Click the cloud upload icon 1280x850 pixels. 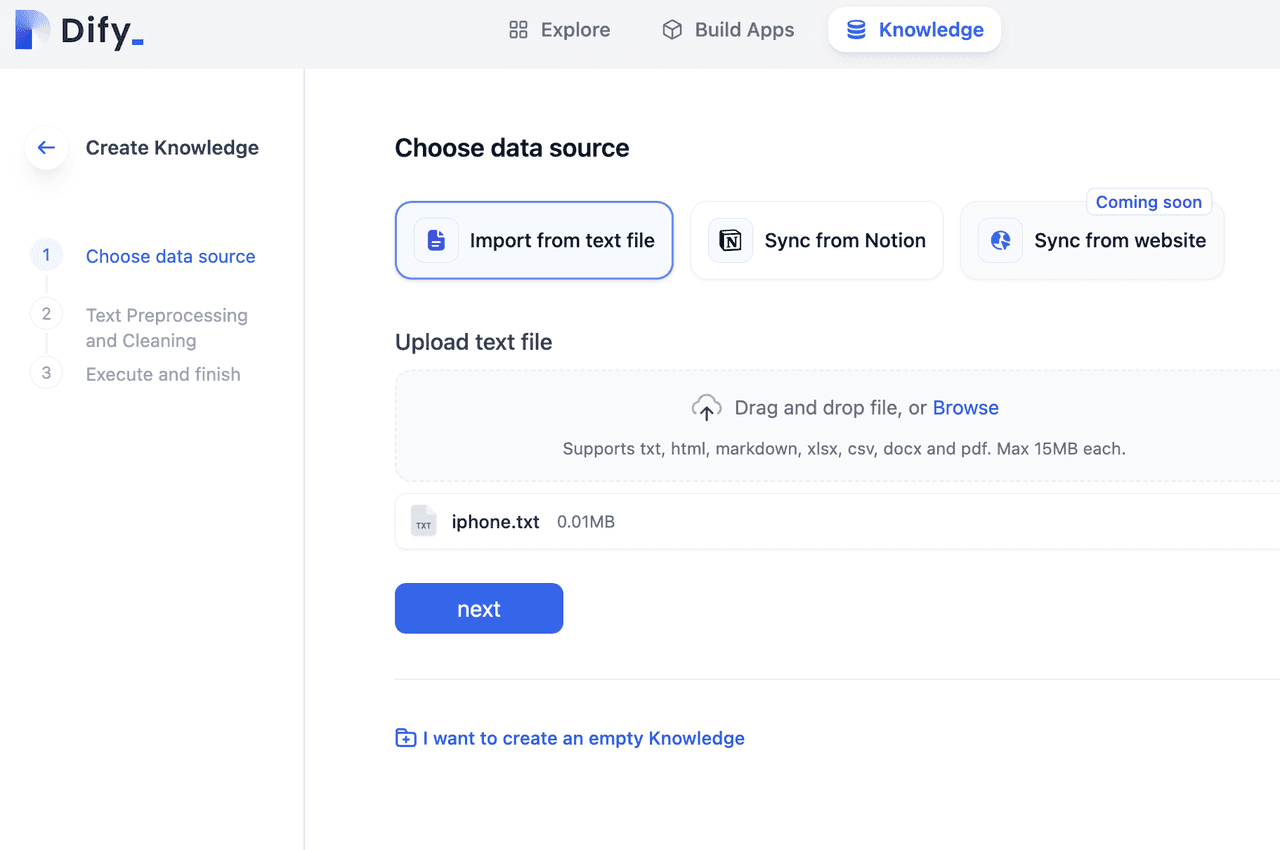tap(706, 408)
